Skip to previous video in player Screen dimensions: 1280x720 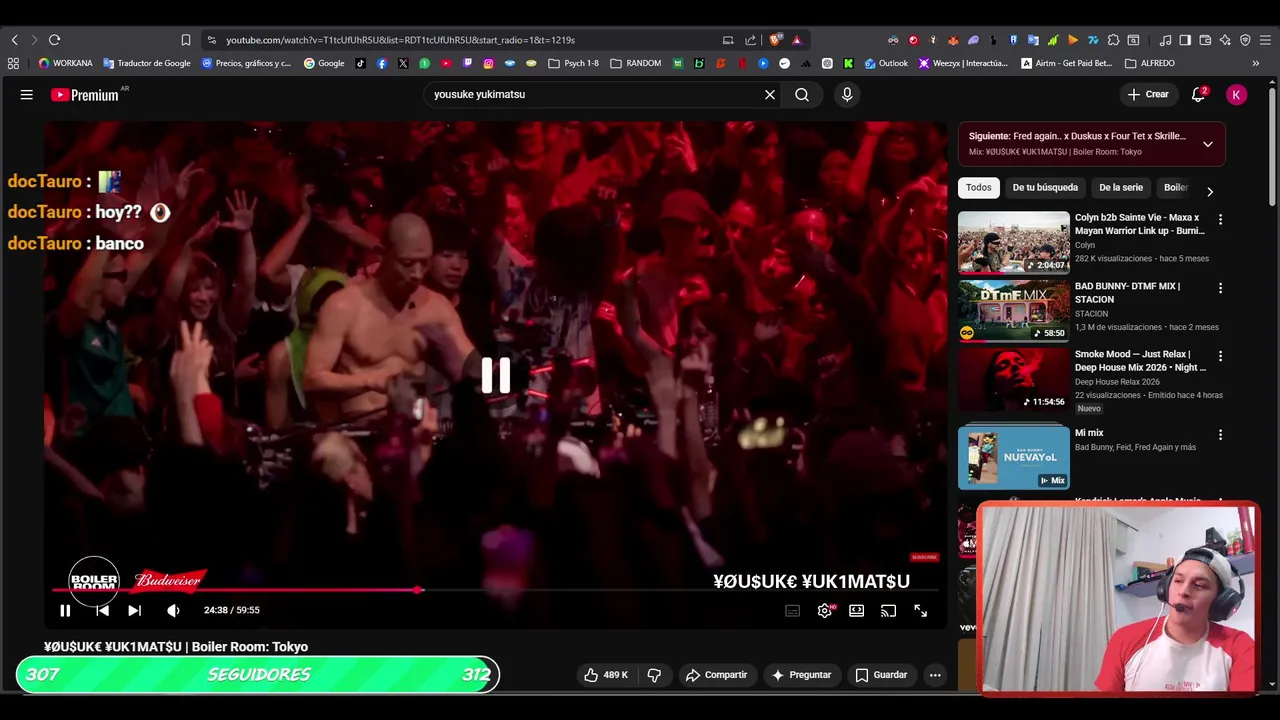coord(102,610)
